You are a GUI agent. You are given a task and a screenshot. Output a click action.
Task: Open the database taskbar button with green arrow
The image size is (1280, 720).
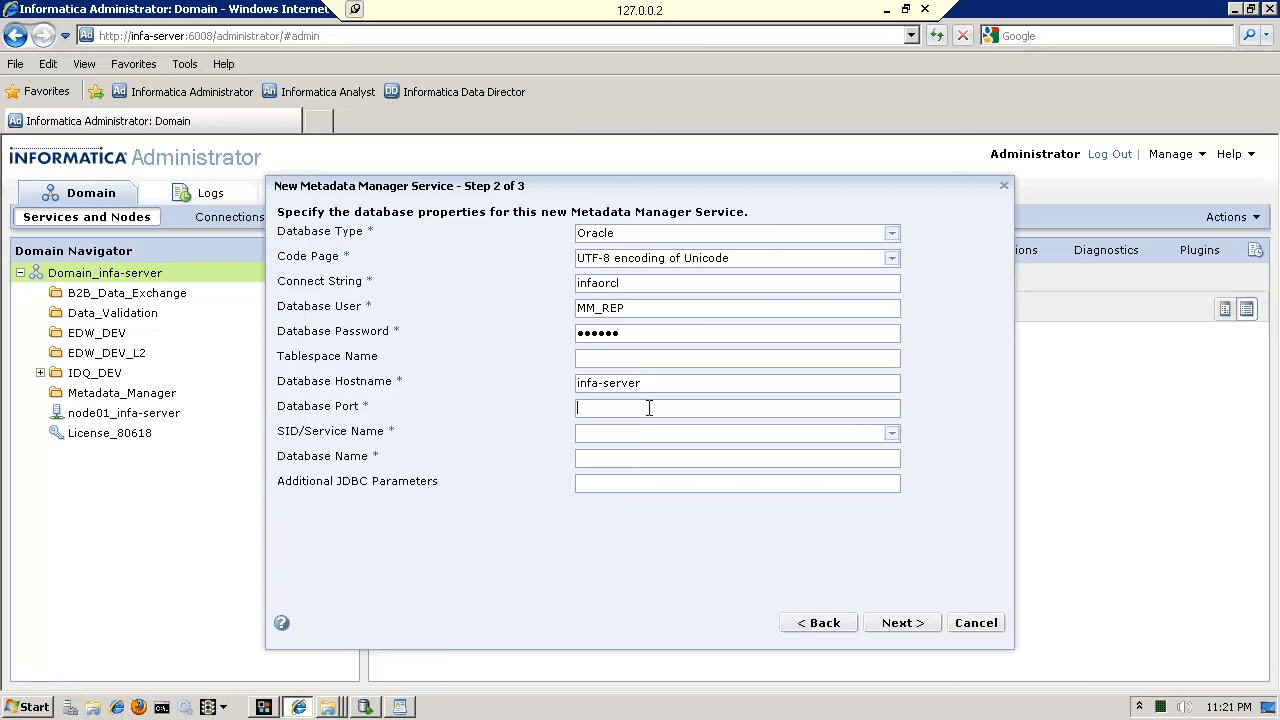[x=365, y=707]
